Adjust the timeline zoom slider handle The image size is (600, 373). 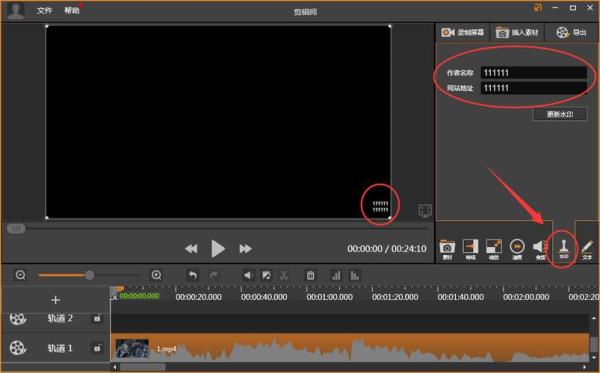pyautogui.click(x=90, y=275)
